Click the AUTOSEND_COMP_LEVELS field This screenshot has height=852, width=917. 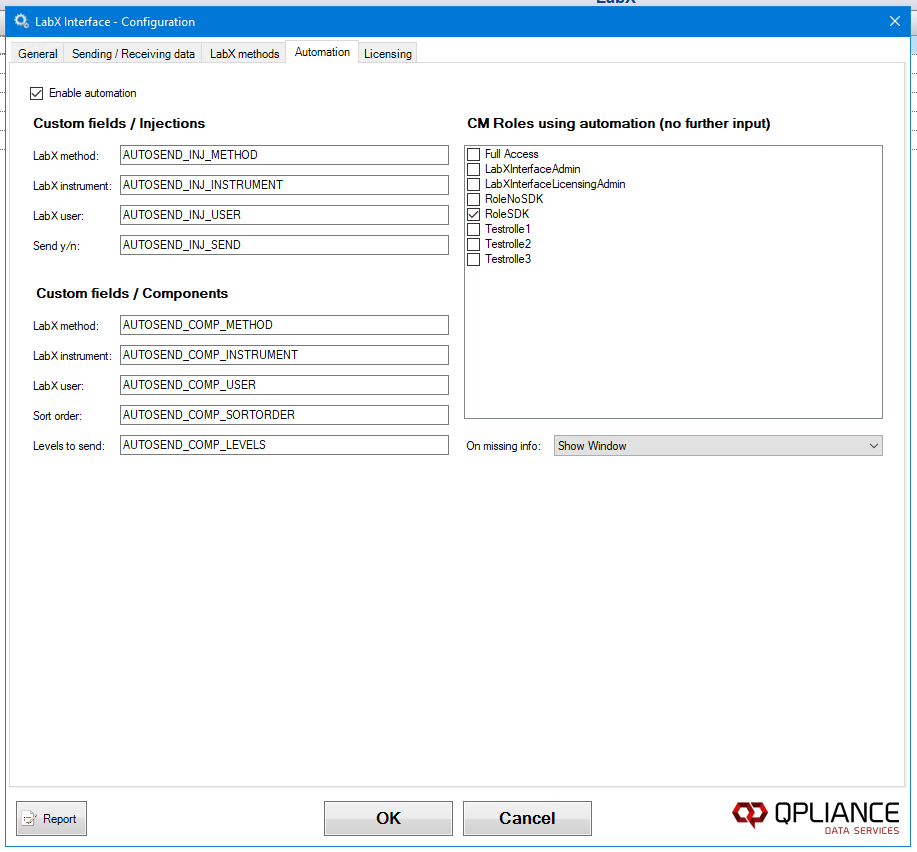point(284,445)
